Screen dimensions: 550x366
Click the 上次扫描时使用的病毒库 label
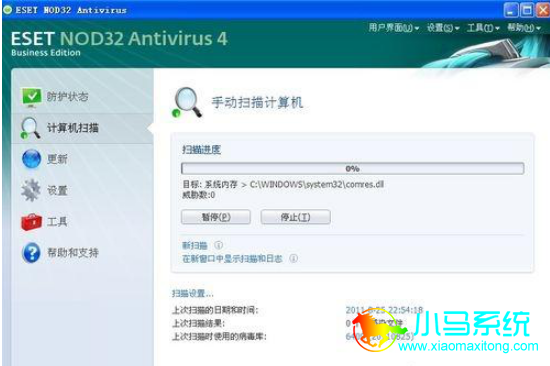[219, 337]
